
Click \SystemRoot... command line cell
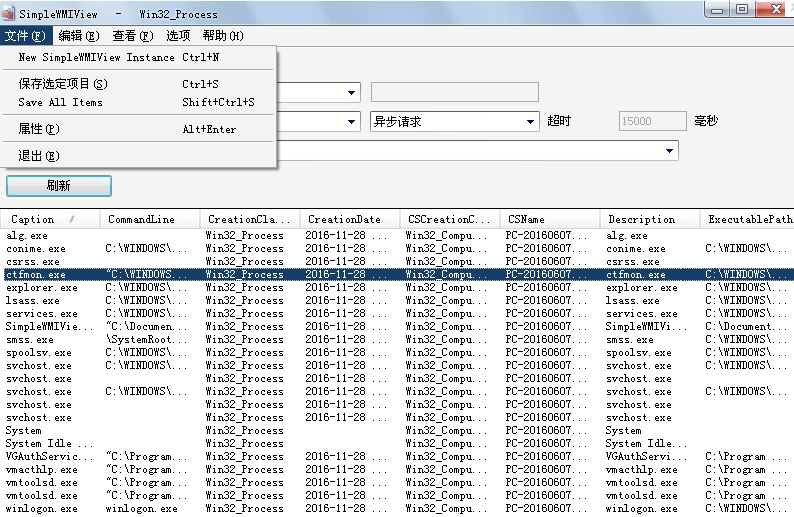pos(146,340)
